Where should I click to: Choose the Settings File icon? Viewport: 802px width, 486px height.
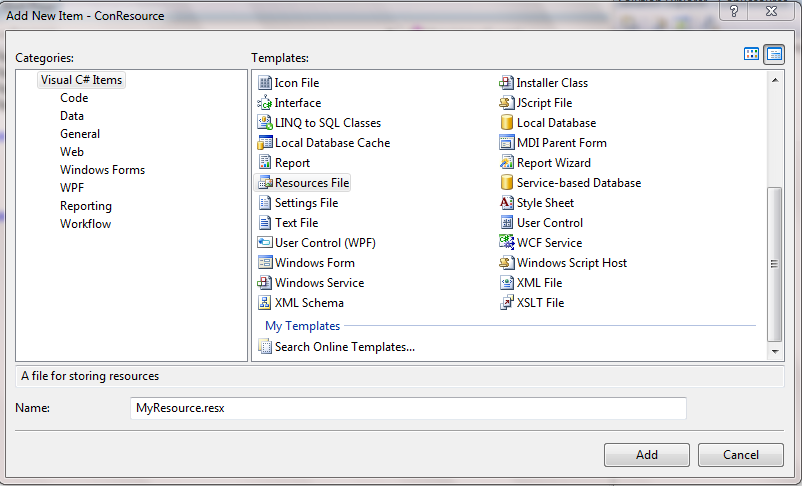(x=264, y=203)
